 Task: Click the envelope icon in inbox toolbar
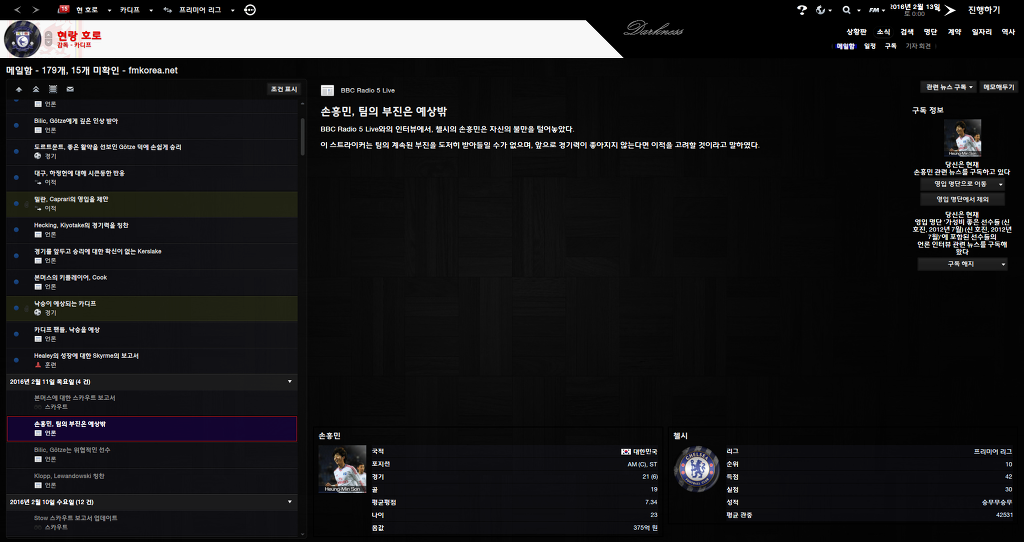click(70, 89)
